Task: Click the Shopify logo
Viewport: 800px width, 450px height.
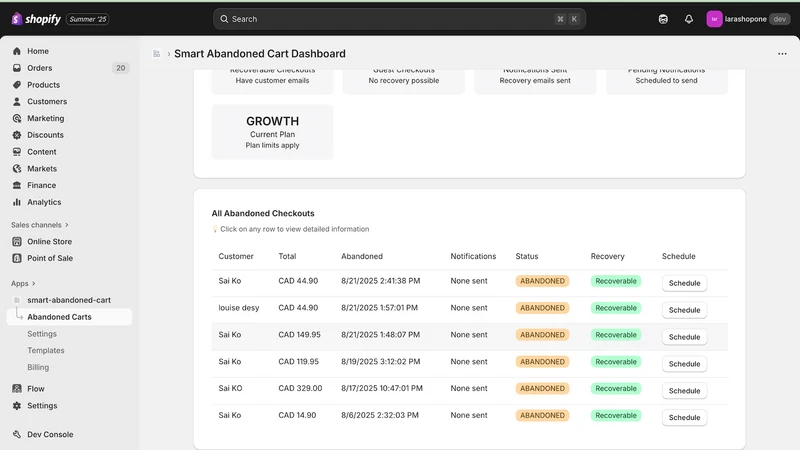Action: pos(36,19)
